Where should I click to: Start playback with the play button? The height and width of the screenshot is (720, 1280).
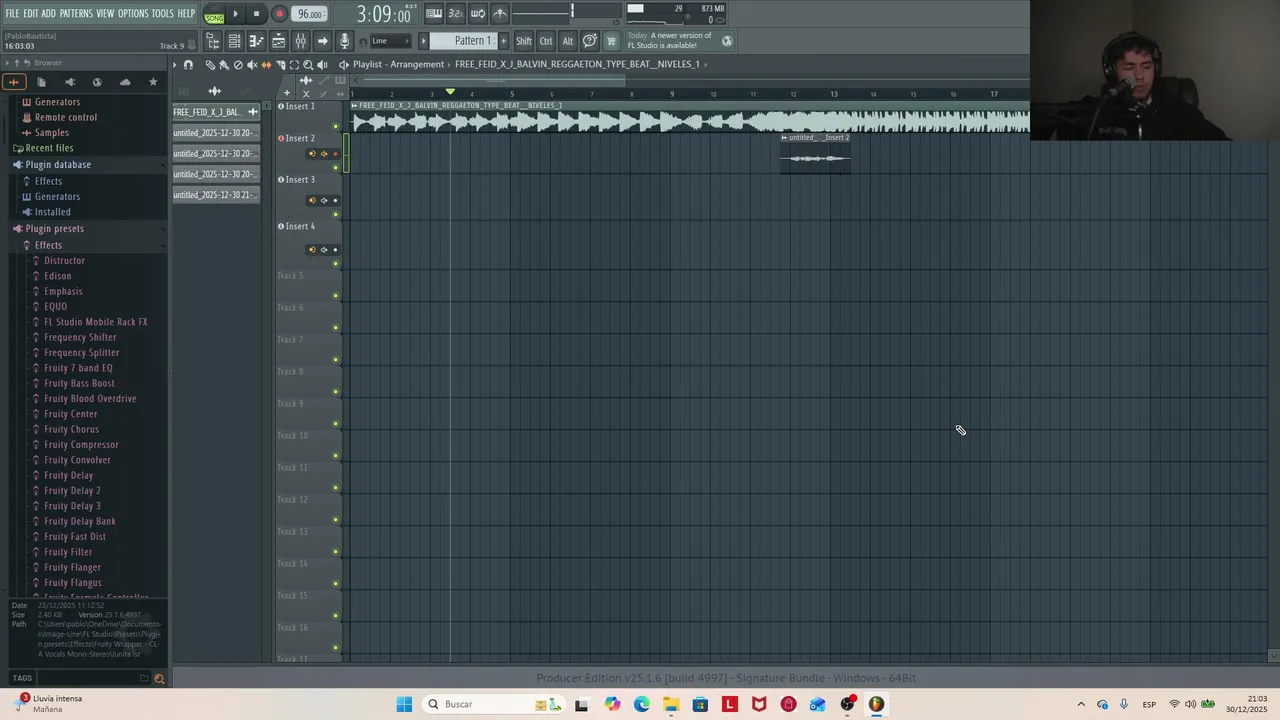[x=236, y=14]
